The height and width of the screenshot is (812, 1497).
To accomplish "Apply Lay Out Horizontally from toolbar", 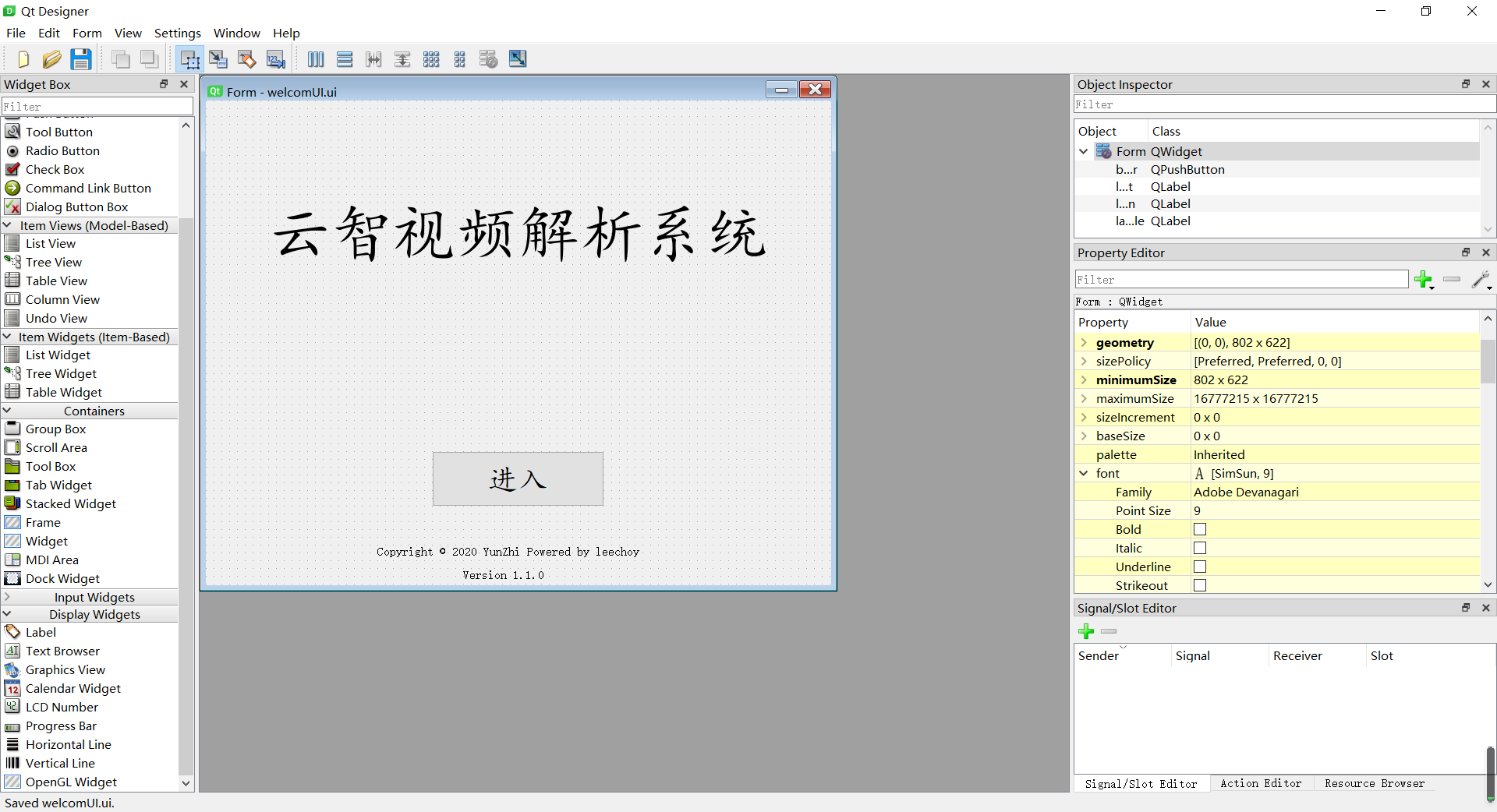I will pos(316,59).
